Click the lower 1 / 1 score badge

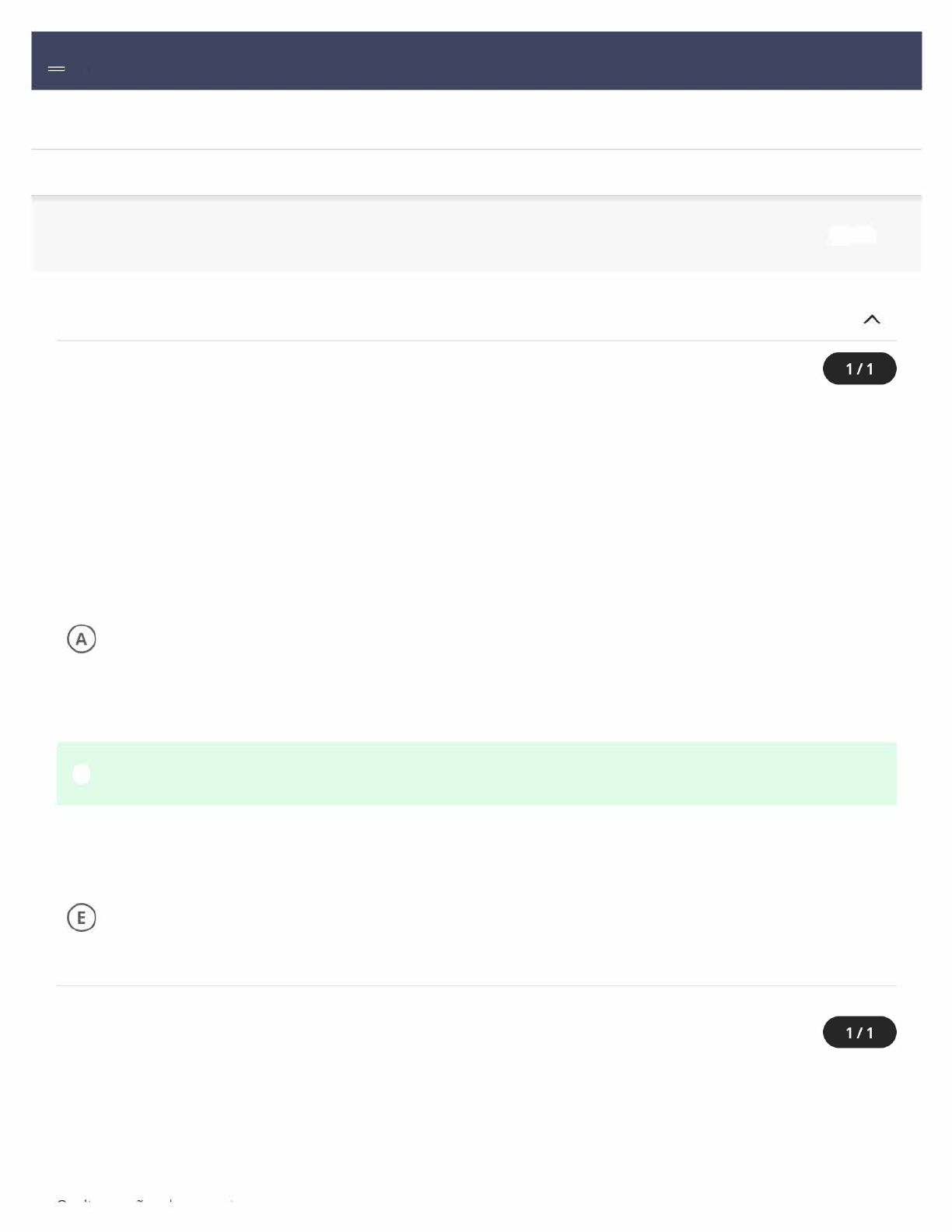click(859, 1032)
